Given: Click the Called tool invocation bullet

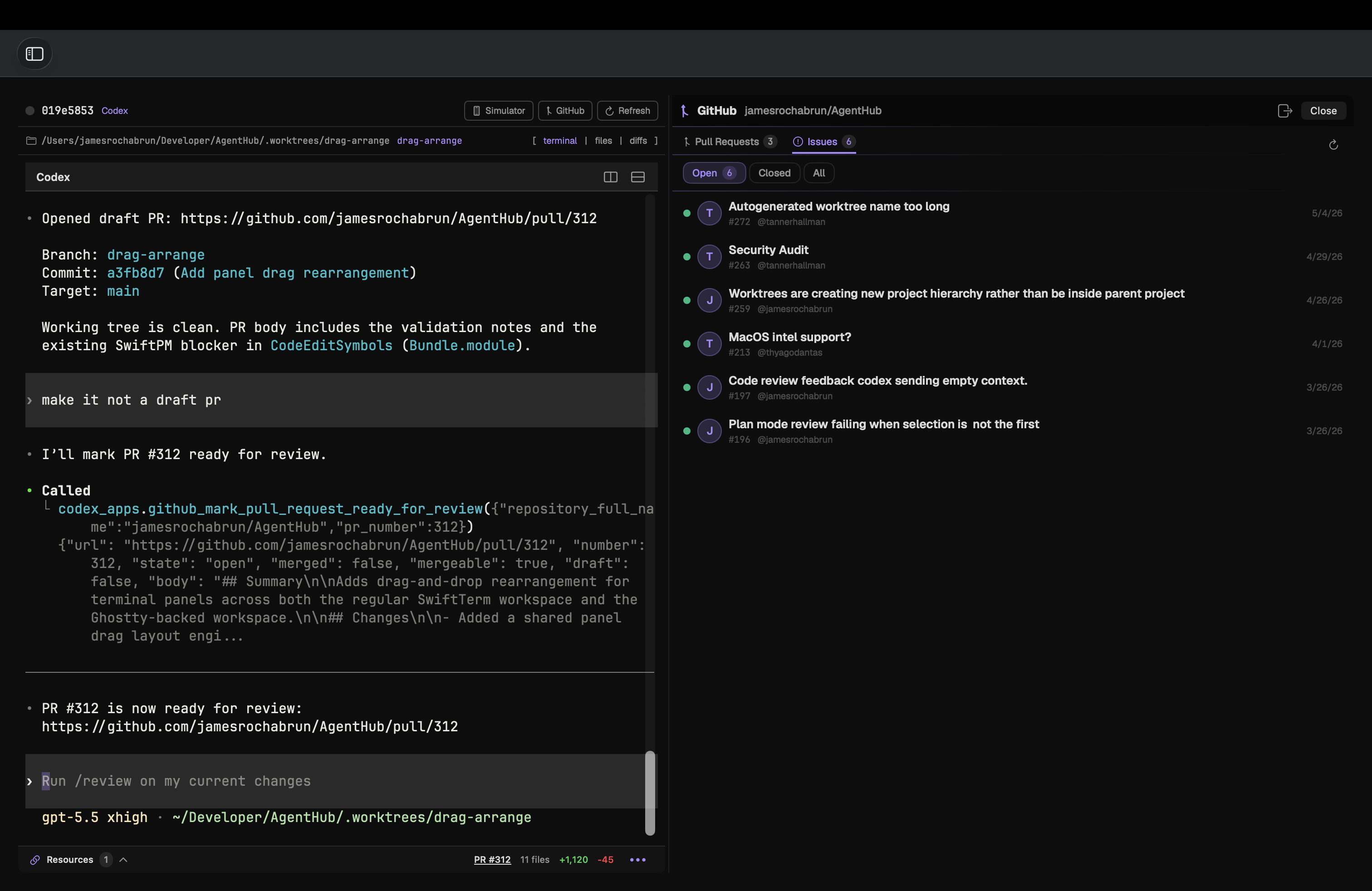Looking at the screenshot, I should coord(29,490).
